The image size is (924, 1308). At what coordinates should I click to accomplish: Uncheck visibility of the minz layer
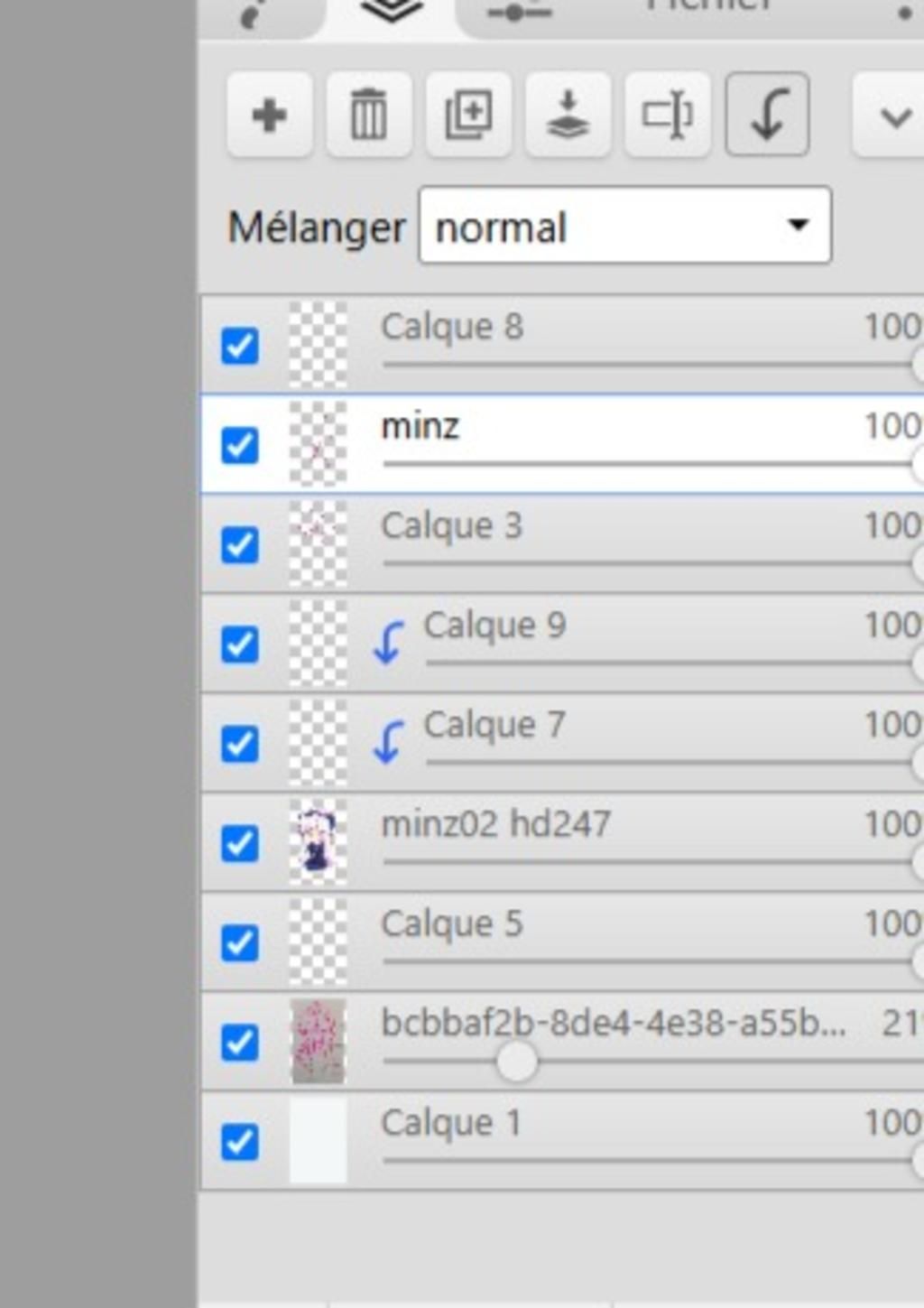[x=240, y=445]
